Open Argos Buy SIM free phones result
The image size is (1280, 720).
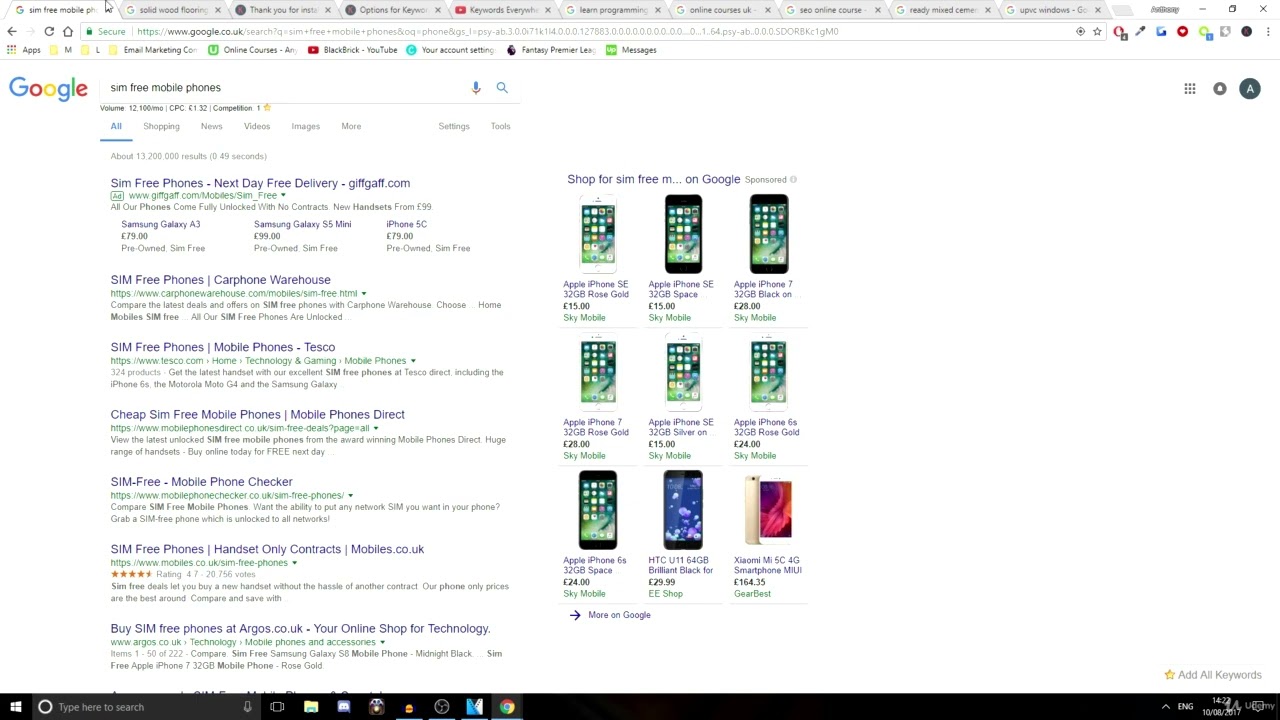pos(300,629)
